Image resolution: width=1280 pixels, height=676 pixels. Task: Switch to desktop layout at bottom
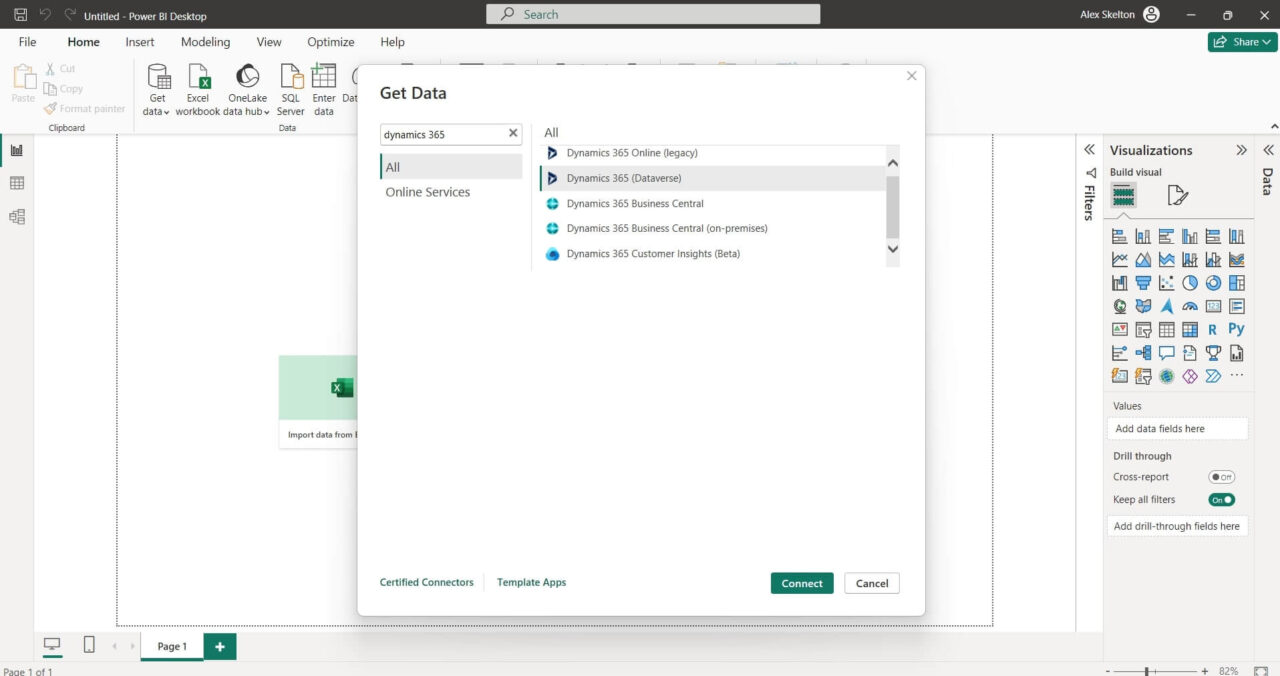(52, 645)
